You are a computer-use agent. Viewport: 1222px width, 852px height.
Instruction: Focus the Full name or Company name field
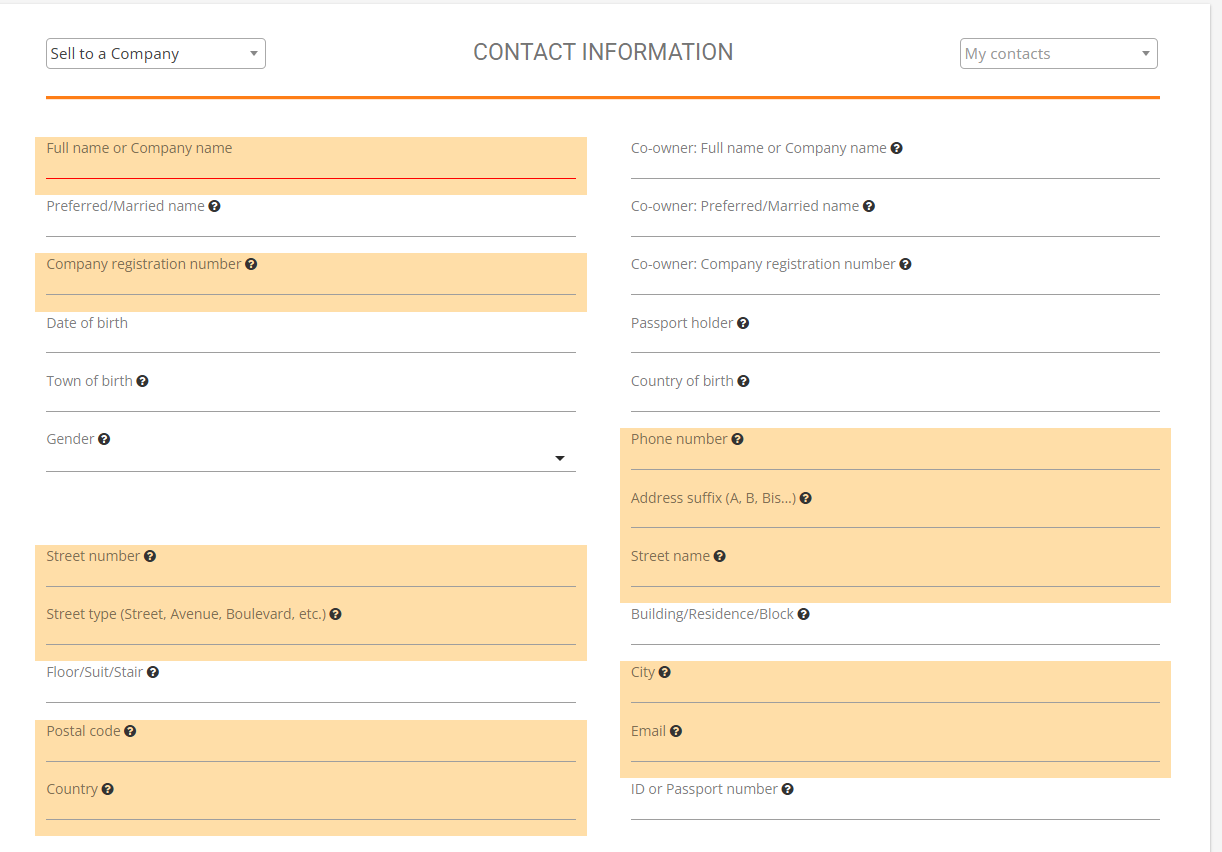pos(310,167)
